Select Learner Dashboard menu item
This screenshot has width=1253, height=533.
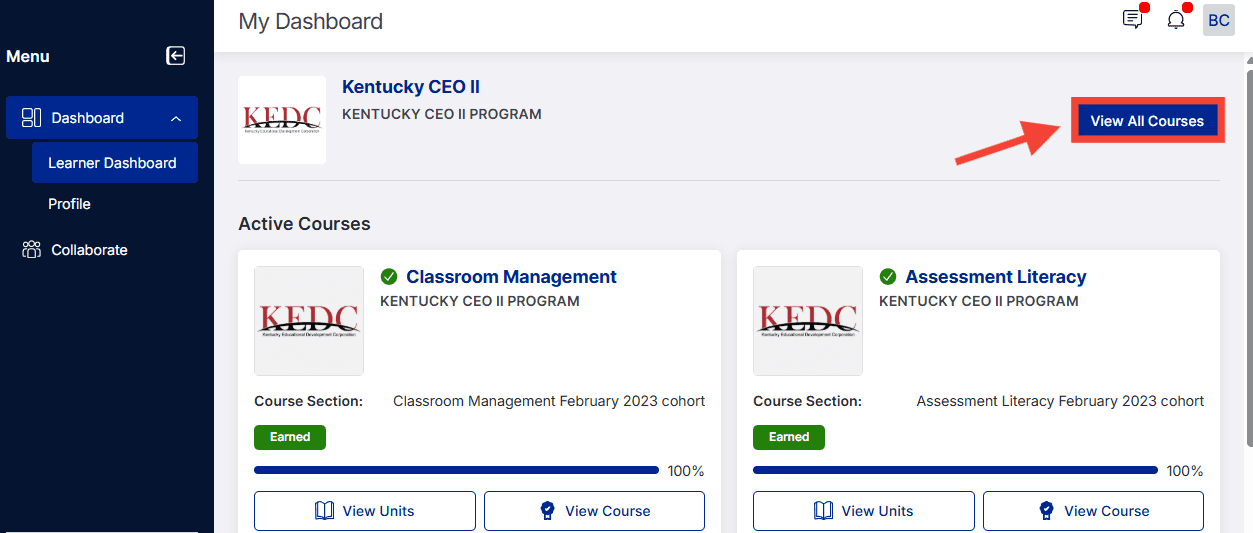click(x=115, y=163)
